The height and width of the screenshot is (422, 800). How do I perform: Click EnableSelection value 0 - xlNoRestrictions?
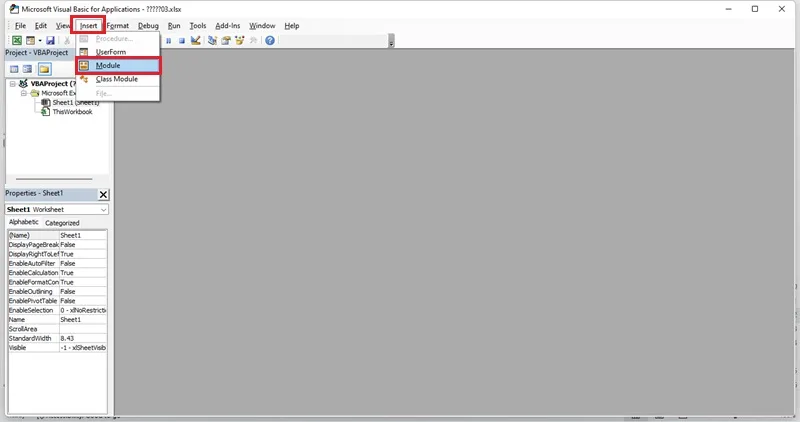click(x=83, y=310)
